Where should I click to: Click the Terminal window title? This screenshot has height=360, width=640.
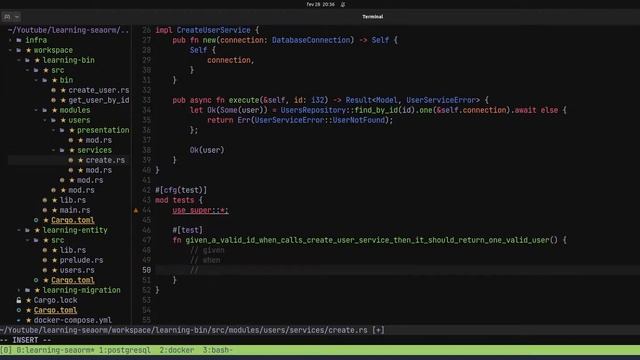point(372,17)
